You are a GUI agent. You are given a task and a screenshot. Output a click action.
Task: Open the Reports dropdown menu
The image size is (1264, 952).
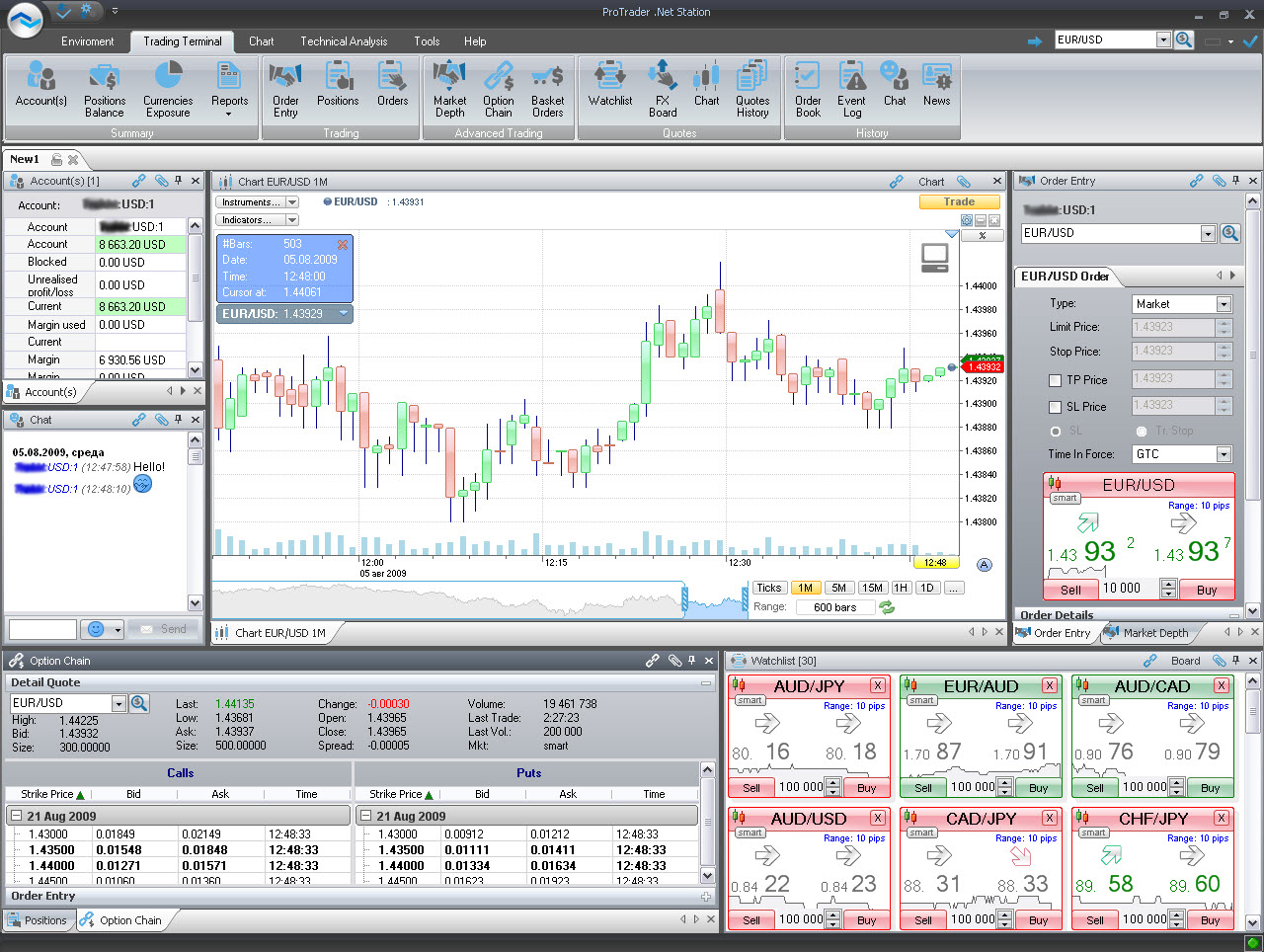229,90
